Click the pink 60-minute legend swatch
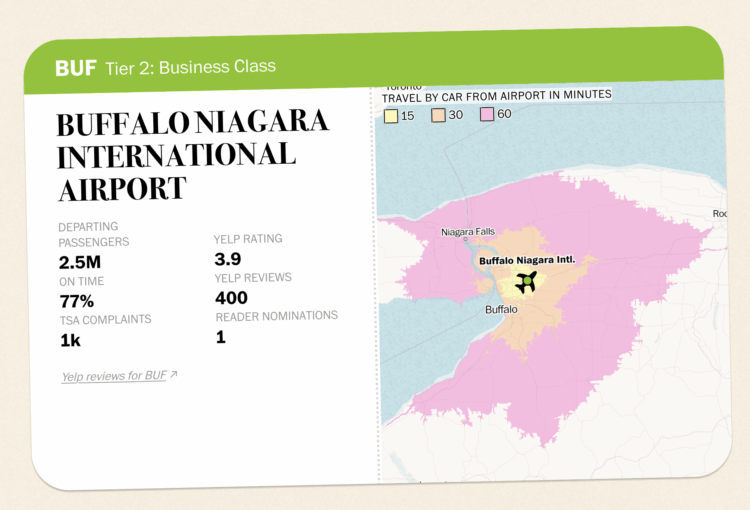Screen dimensions: 750x510 click(487, 114)
